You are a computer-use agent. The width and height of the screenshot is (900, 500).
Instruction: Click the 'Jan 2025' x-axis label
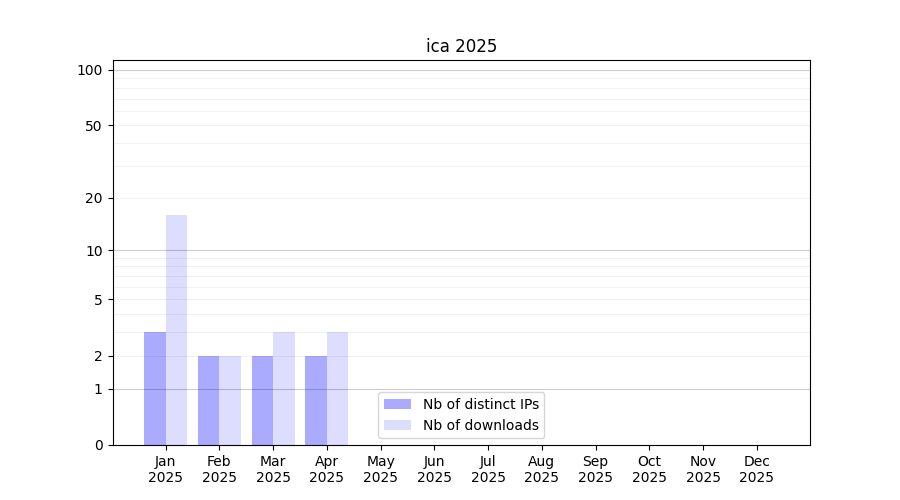165,469
